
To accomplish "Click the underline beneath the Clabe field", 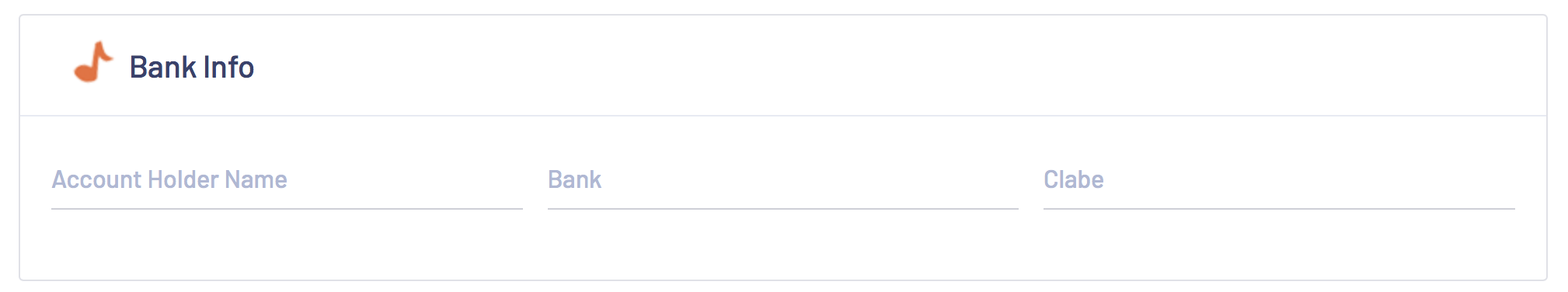I will pyautogui.click(x=1279, y=208).
